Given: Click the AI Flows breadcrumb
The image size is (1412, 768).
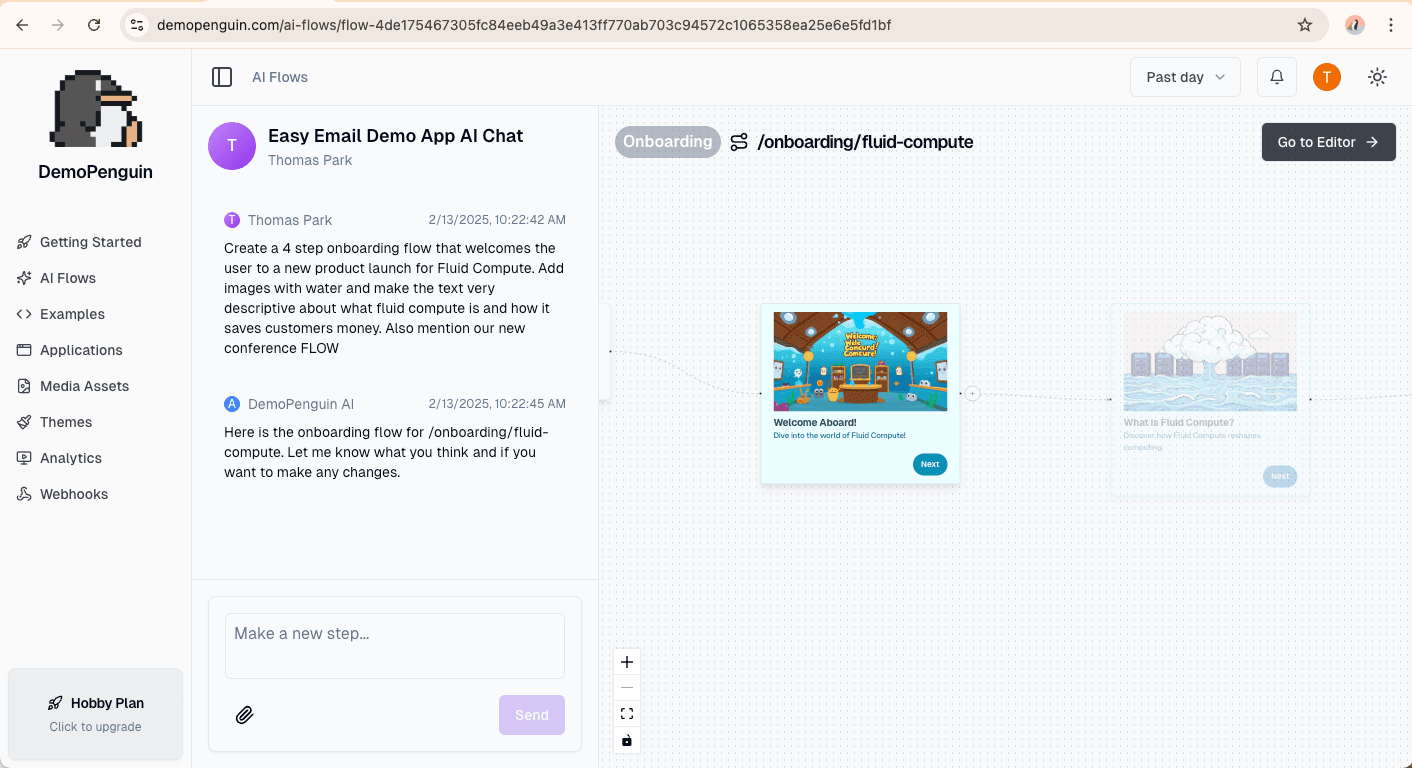Looking at the screenshot, I should [x=280, y=77].
